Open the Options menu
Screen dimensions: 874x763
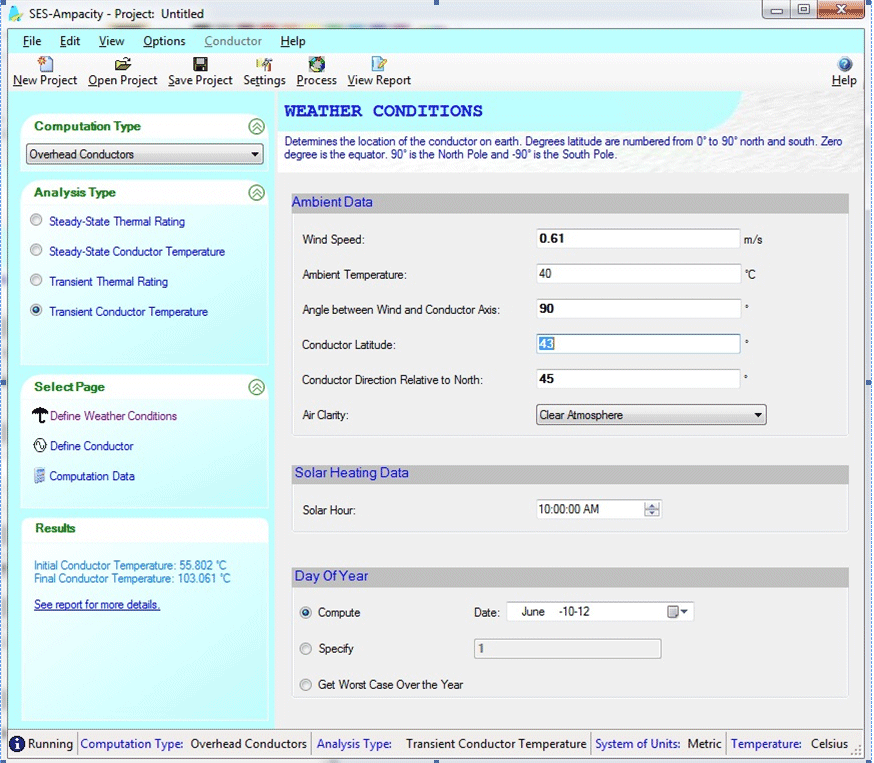pos(164,41)
